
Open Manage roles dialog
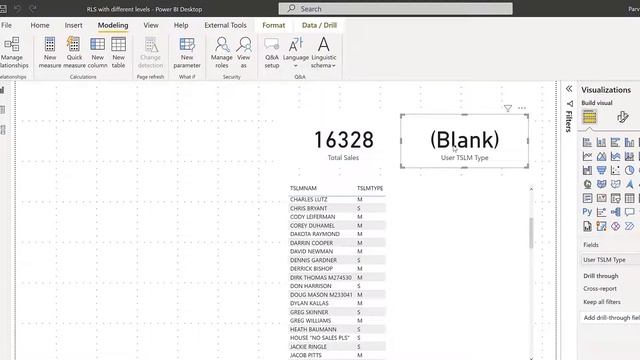(222, 52)
